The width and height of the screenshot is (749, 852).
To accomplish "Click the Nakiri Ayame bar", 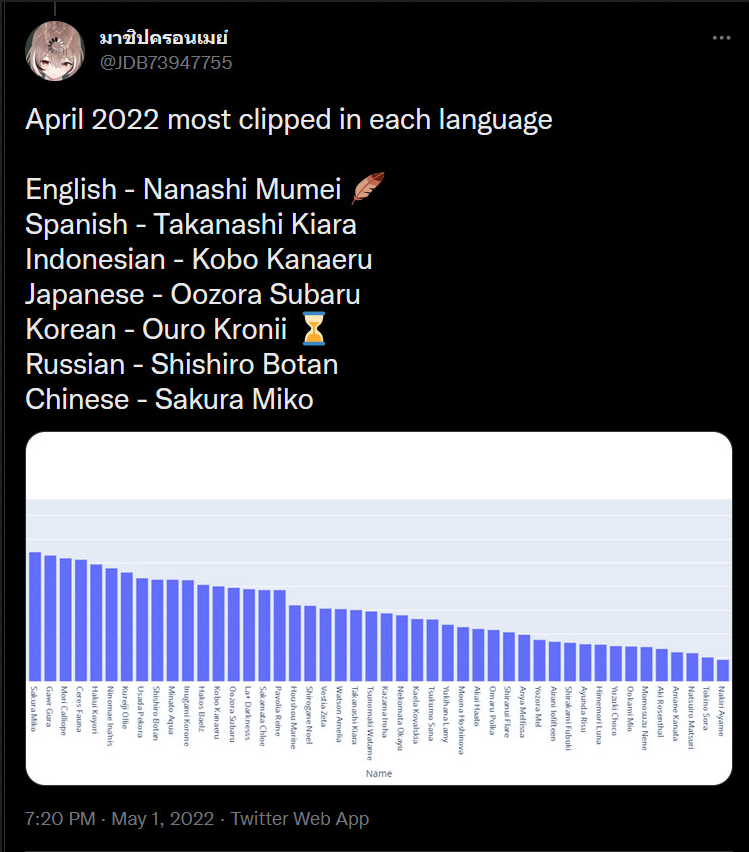I will pyautogui.click(x=723, y=670).
